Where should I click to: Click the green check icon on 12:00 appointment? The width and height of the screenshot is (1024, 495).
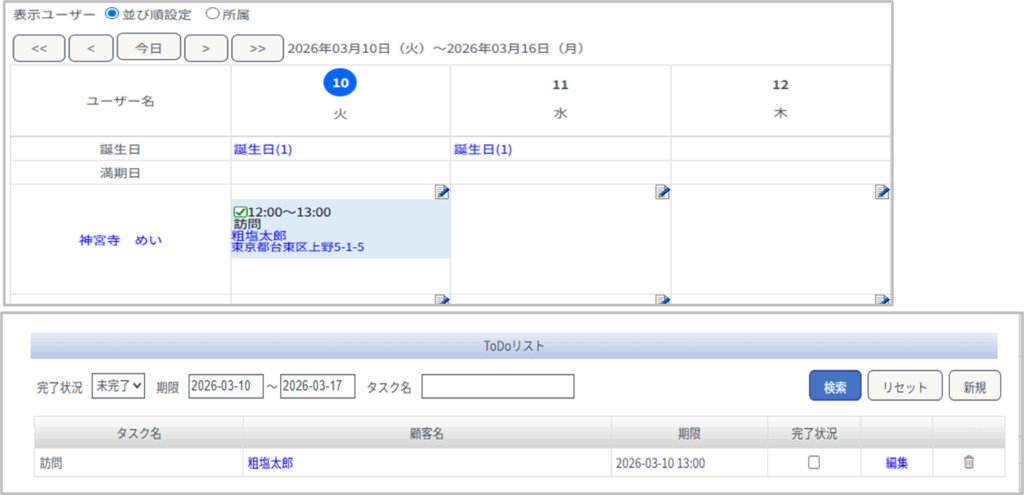(x=239, y=212)
